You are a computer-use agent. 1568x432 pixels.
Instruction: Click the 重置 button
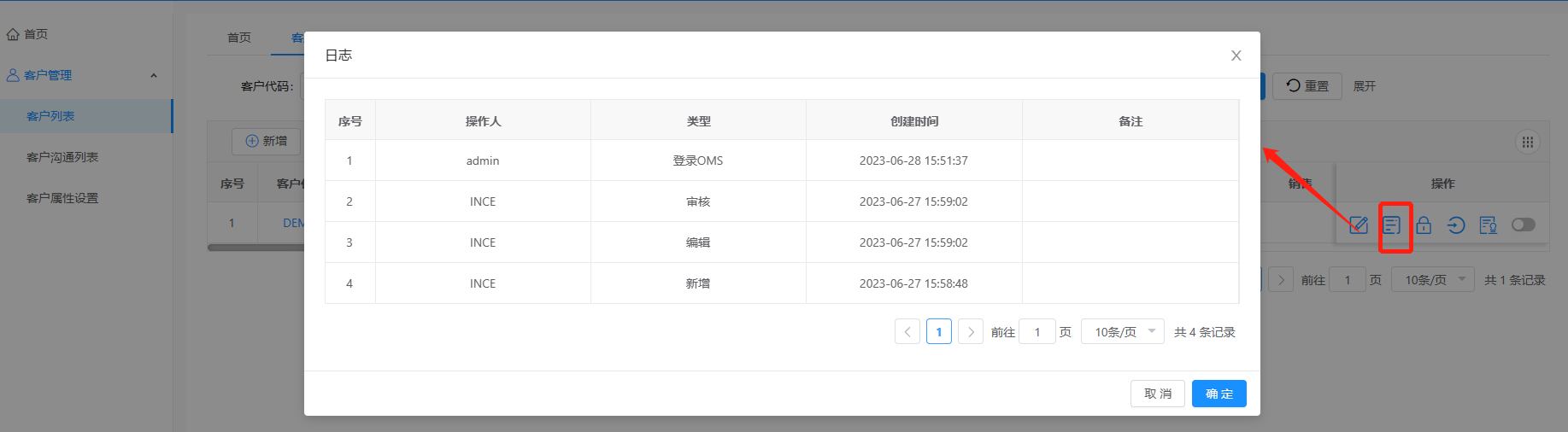pos(1307,86)
